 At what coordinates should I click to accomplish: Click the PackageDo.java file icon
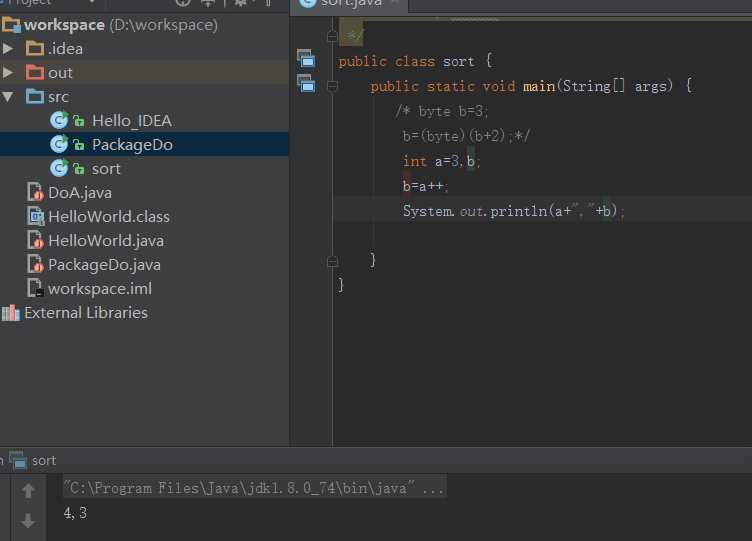[x=35, y=264]
